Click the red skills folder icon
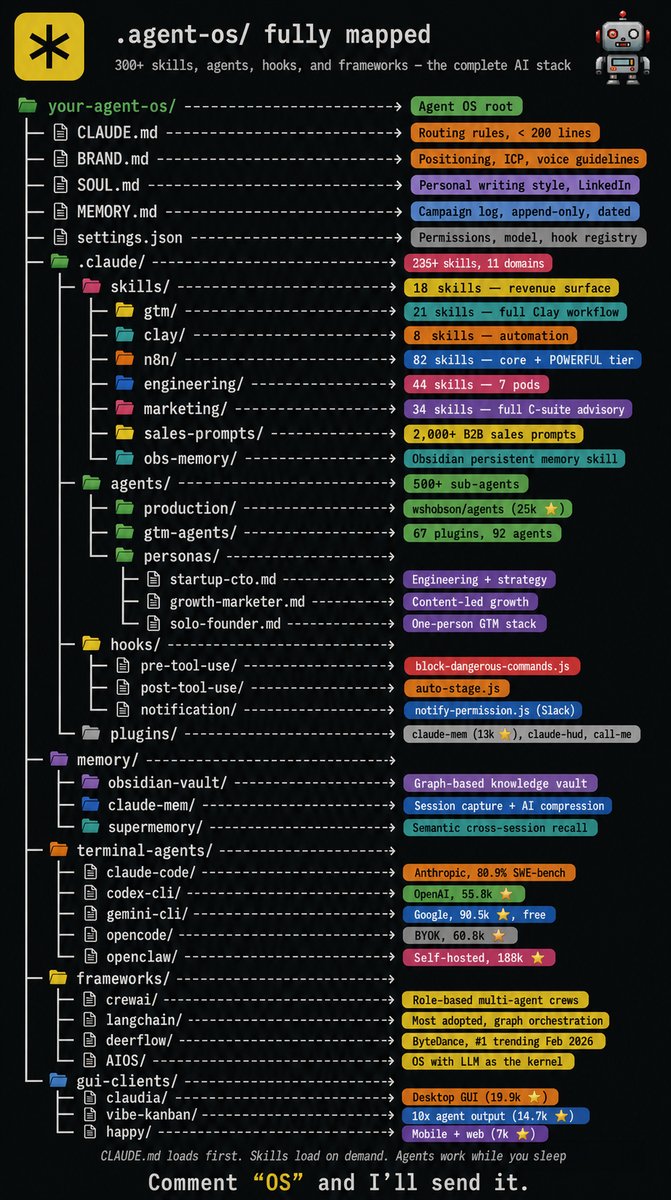The height and width of the screenshot is (1200, 671). (92, 287)
